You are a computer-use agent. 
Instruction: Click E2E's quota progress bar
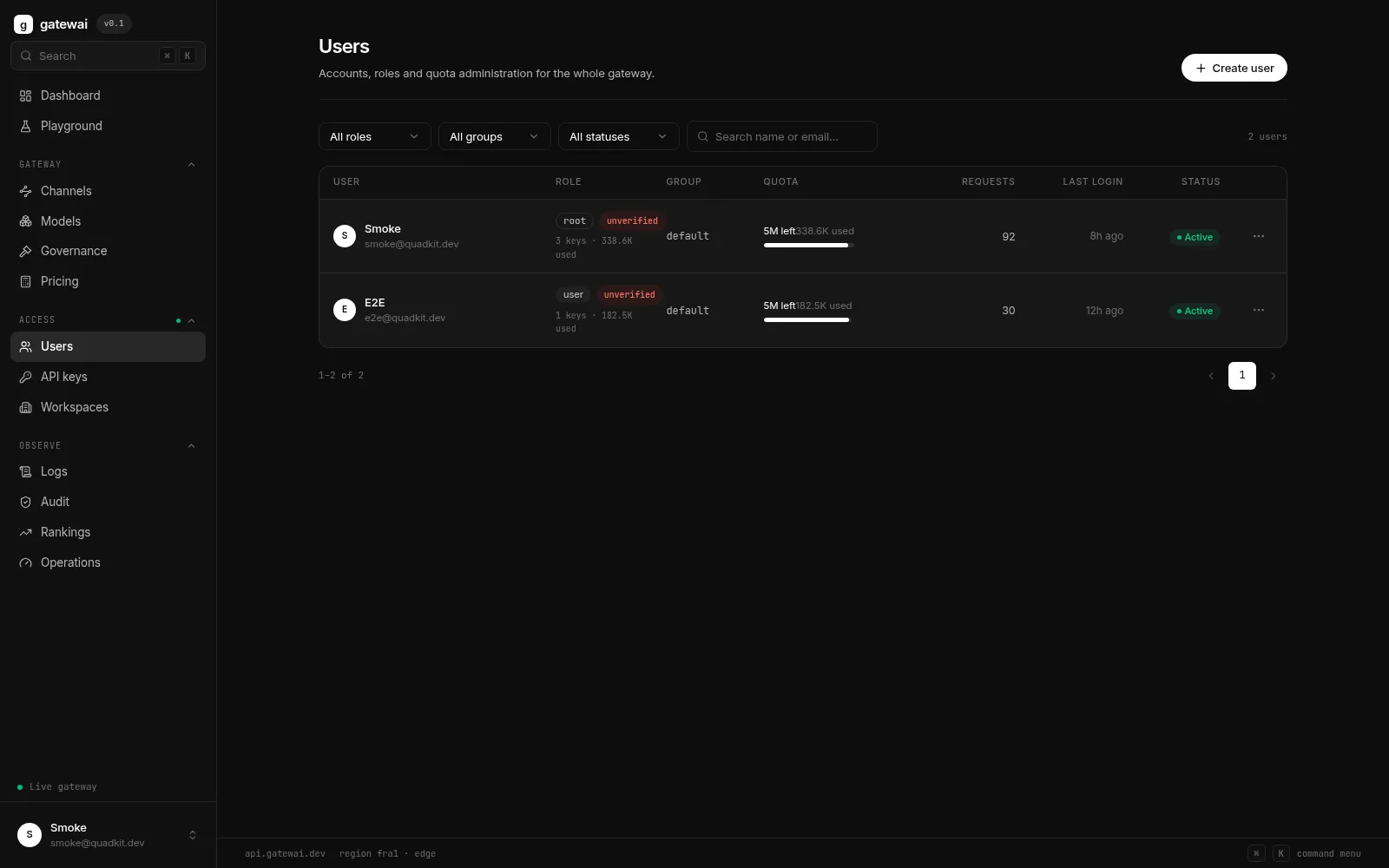[x=807, y=320]
